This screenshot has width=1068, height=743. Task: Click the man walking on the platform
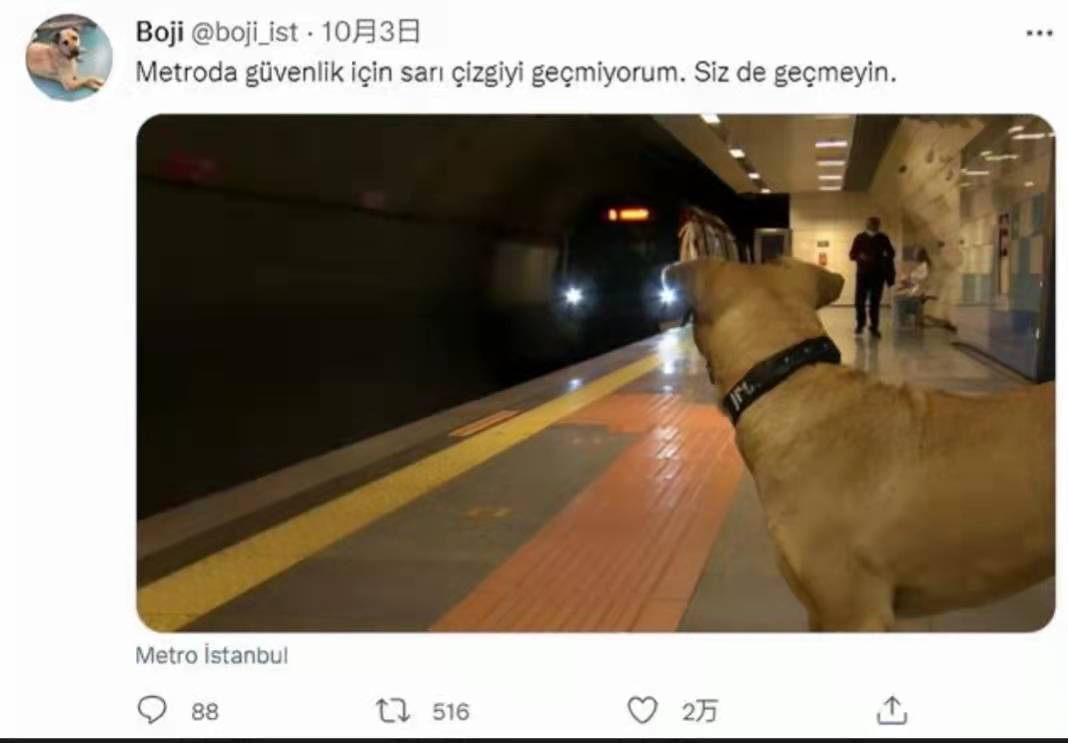click(x=870, y=276)
